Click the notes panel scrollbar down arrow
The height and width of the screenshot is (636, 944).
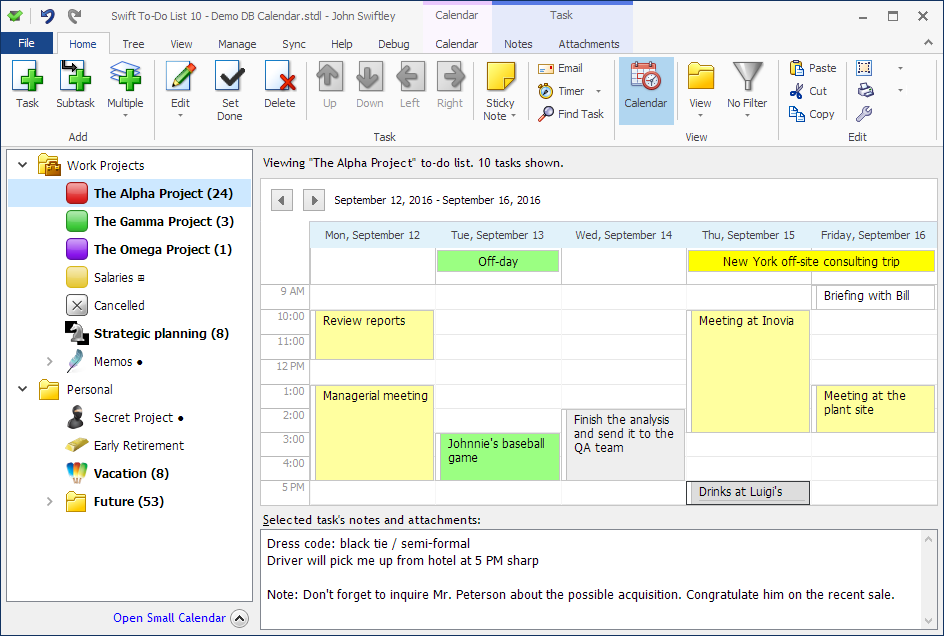tap(928, 622)
